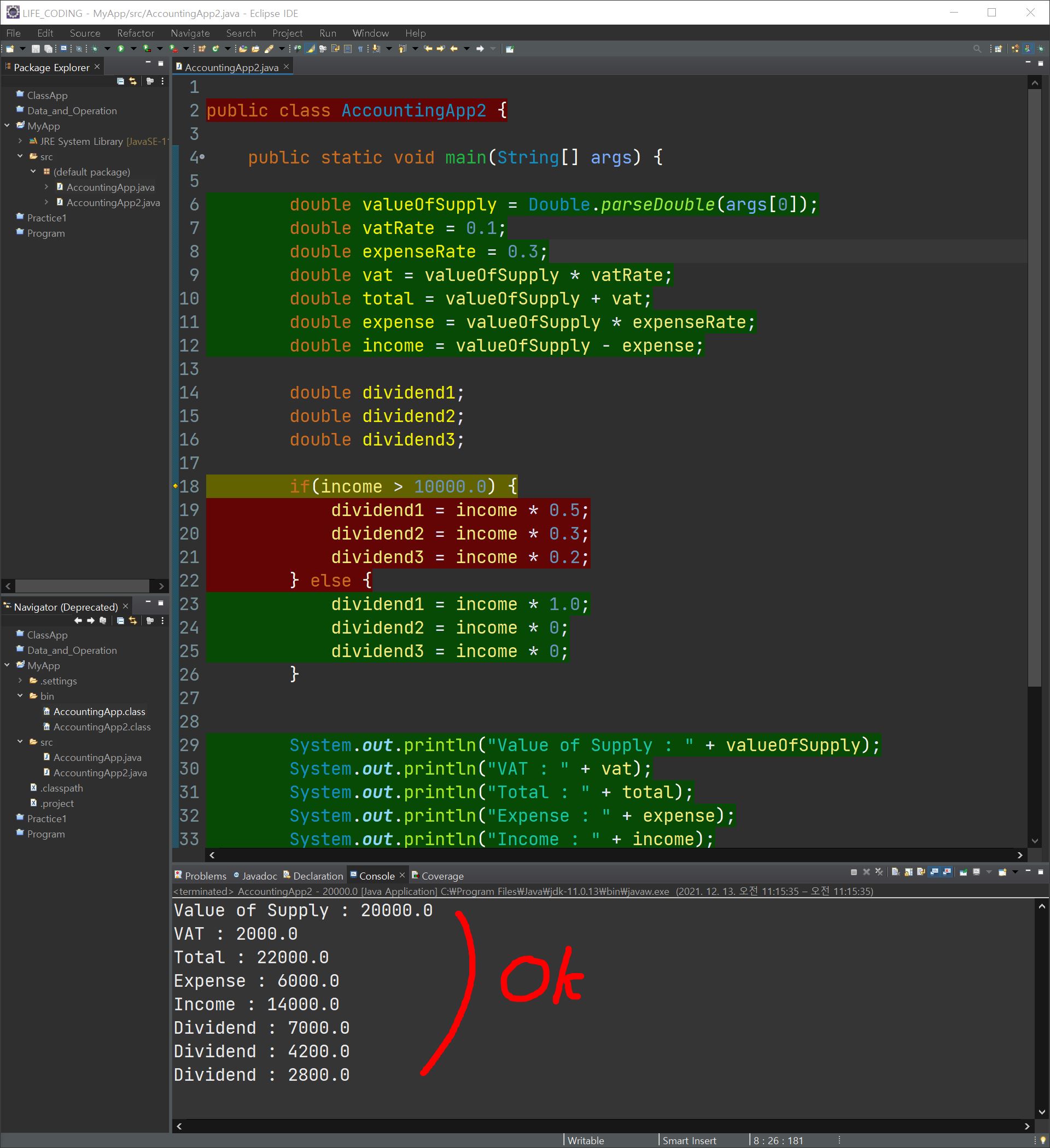Screen dimensions: 1050x1148
Task: Click the New Java Class icon
Action: (x=215, y=49)
